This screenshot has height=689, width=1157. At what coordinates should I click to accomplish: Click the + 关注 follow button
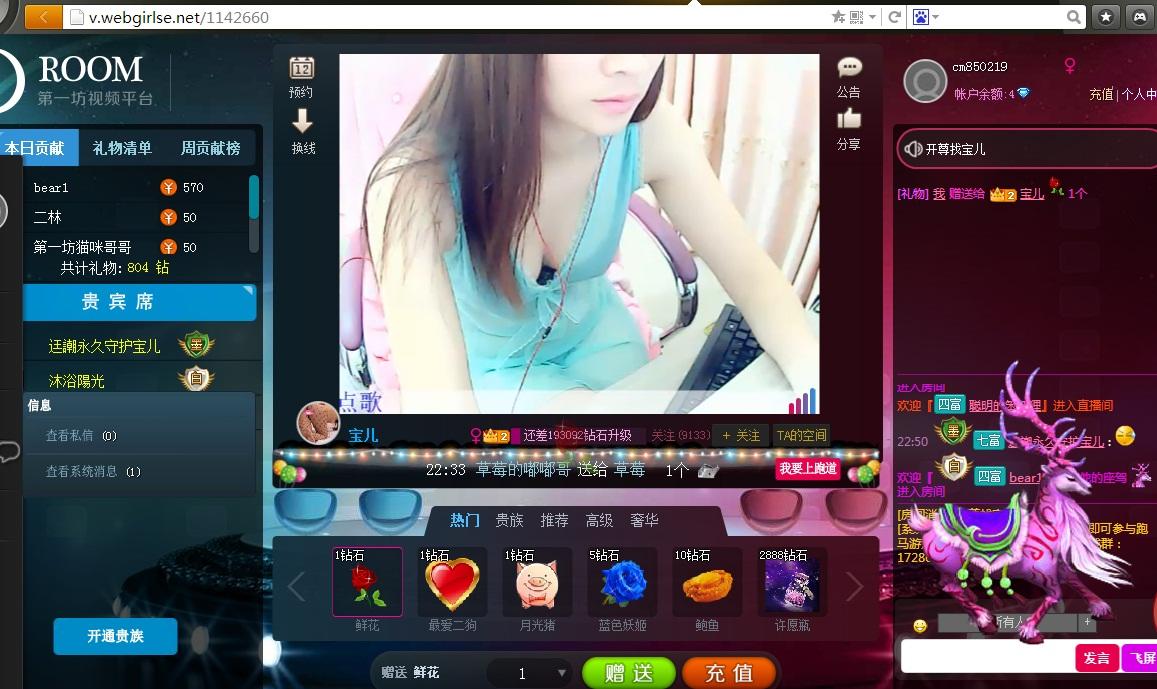coord(741,435)
